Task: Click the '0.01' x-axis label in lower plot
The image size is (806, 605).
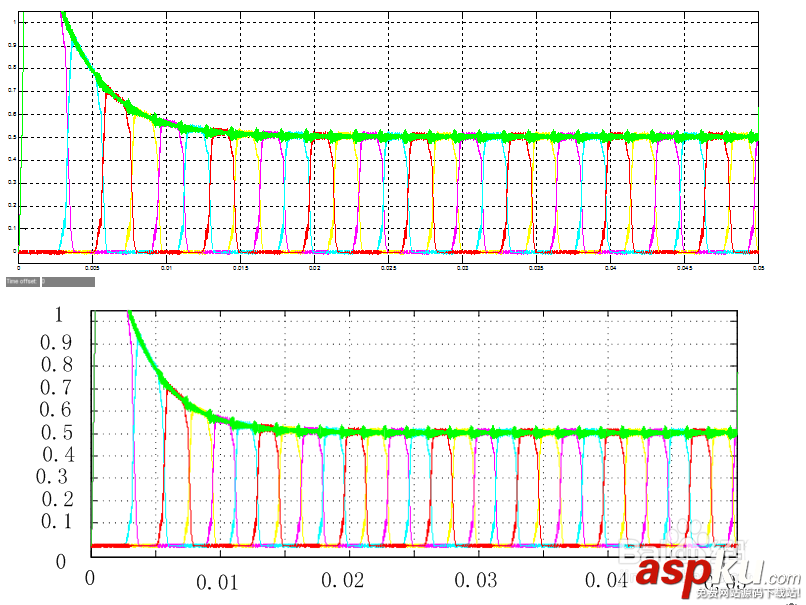Action: (x=217, y=582)
